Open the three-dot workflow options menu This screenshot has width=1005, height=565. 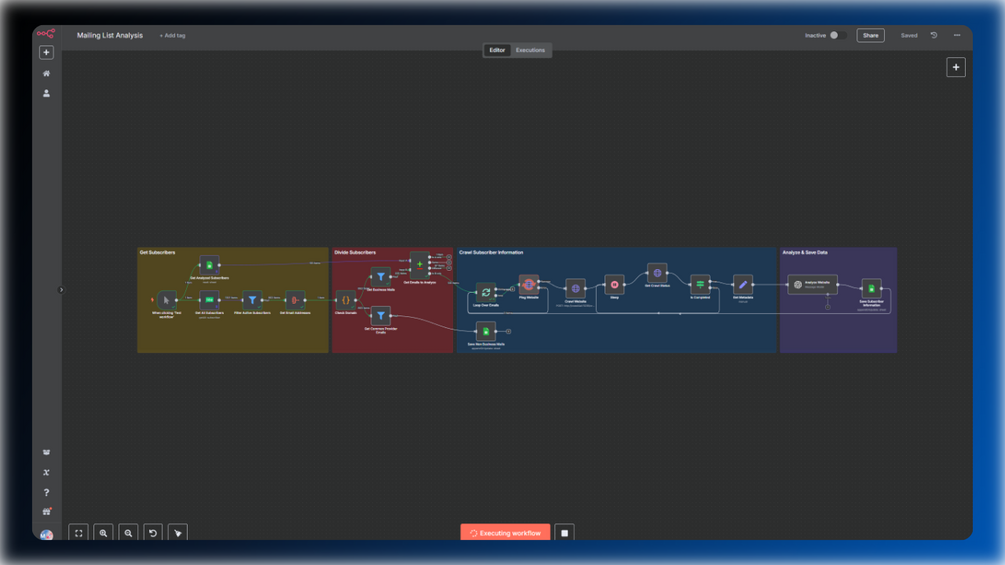tap(957, 35)
